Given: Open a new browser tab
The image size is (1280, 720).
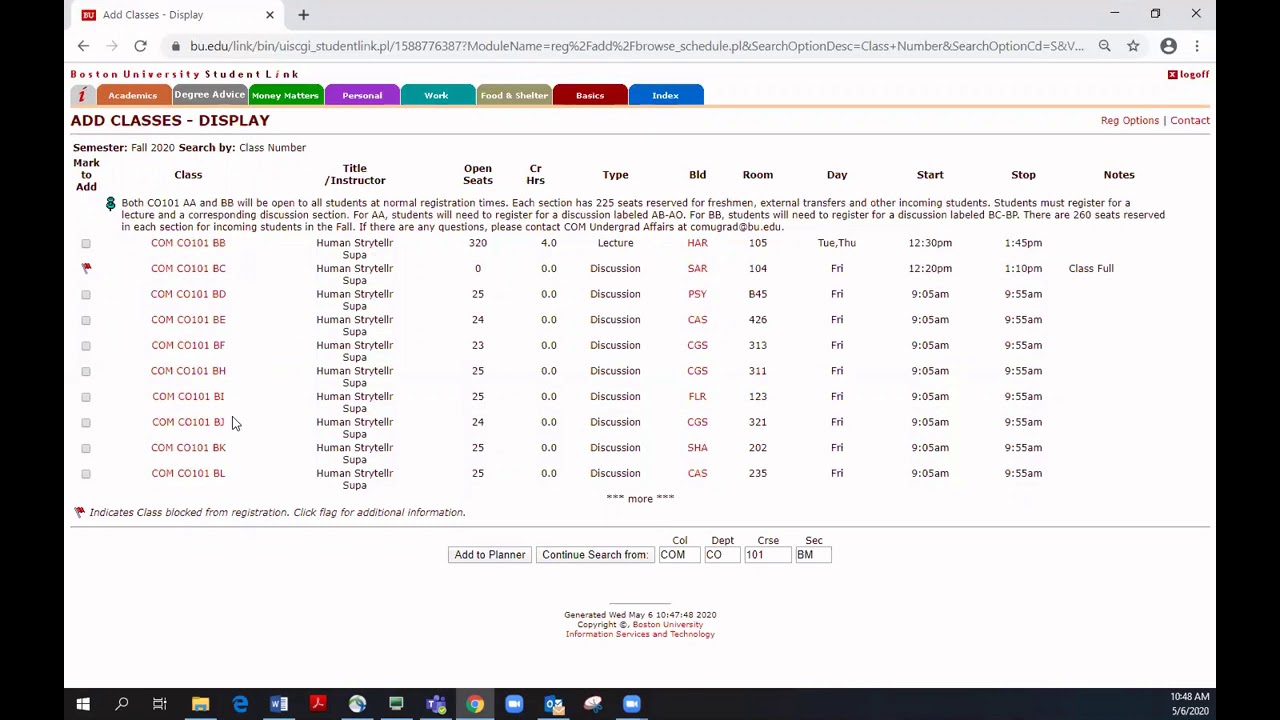Looking at the screenshot, I should [x=303, y=15].
